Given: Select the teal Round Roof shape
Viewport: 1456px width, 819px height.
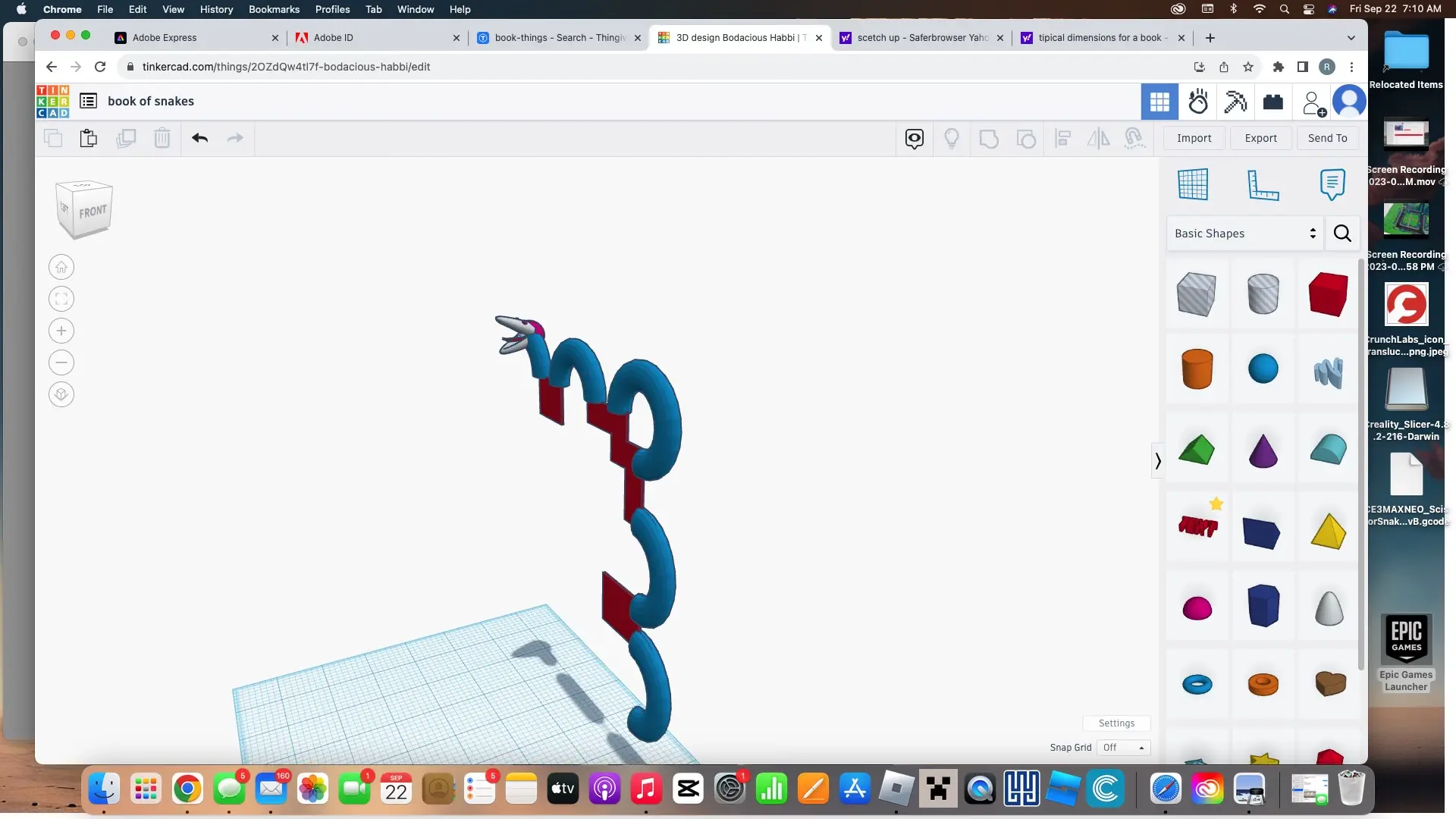Looking at the screenshot, I should coord(1329,450).
